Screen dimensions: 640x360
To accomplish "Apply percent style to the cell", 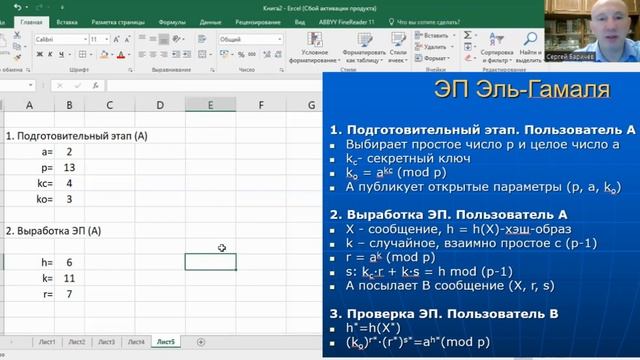I will coord(241,54).
